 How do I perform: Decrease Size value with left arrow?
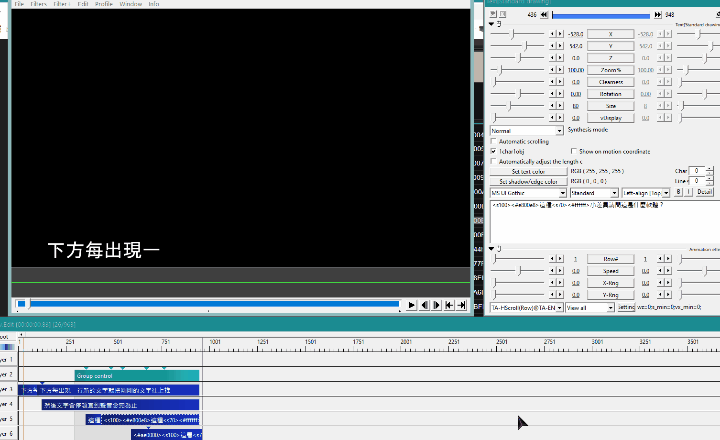point(552,106)
